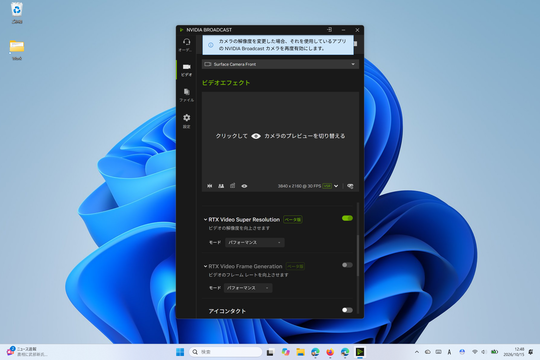This screenshot has width=540, height=360.
Task: Launch Copilot from the taskbar
Action: click(x=285, y=352)
